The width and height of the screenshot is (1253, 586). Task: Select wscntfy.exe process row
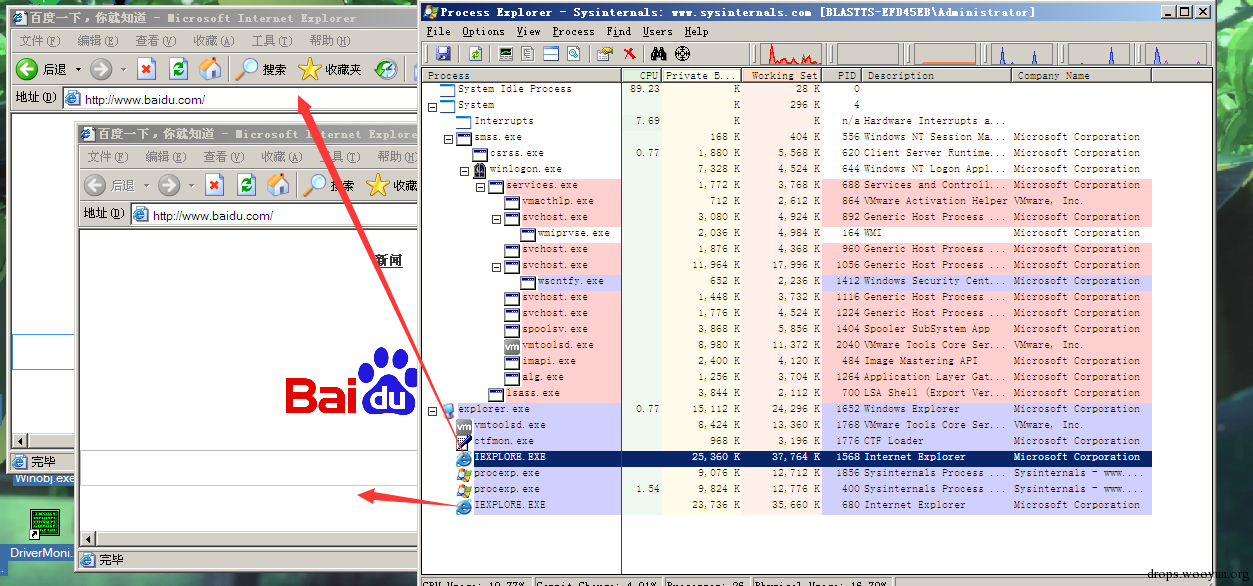coord(789,281)
